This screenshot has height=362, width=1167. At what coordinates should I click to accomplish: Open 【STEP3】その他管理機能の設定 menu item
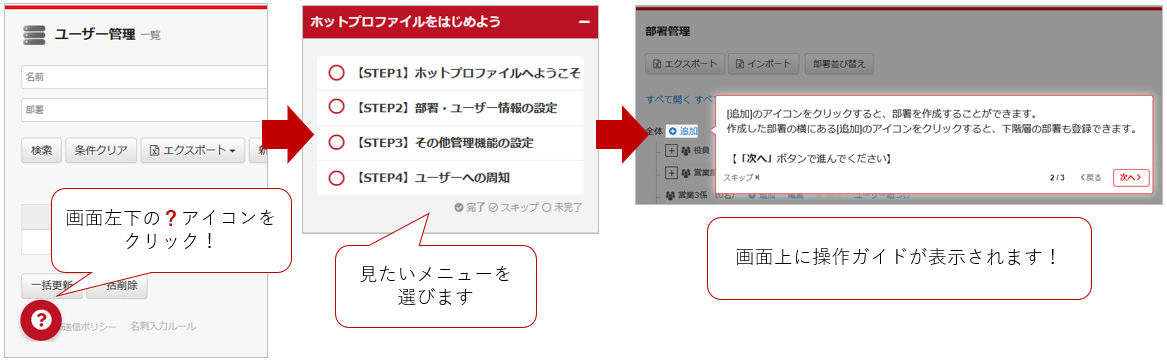450,142
